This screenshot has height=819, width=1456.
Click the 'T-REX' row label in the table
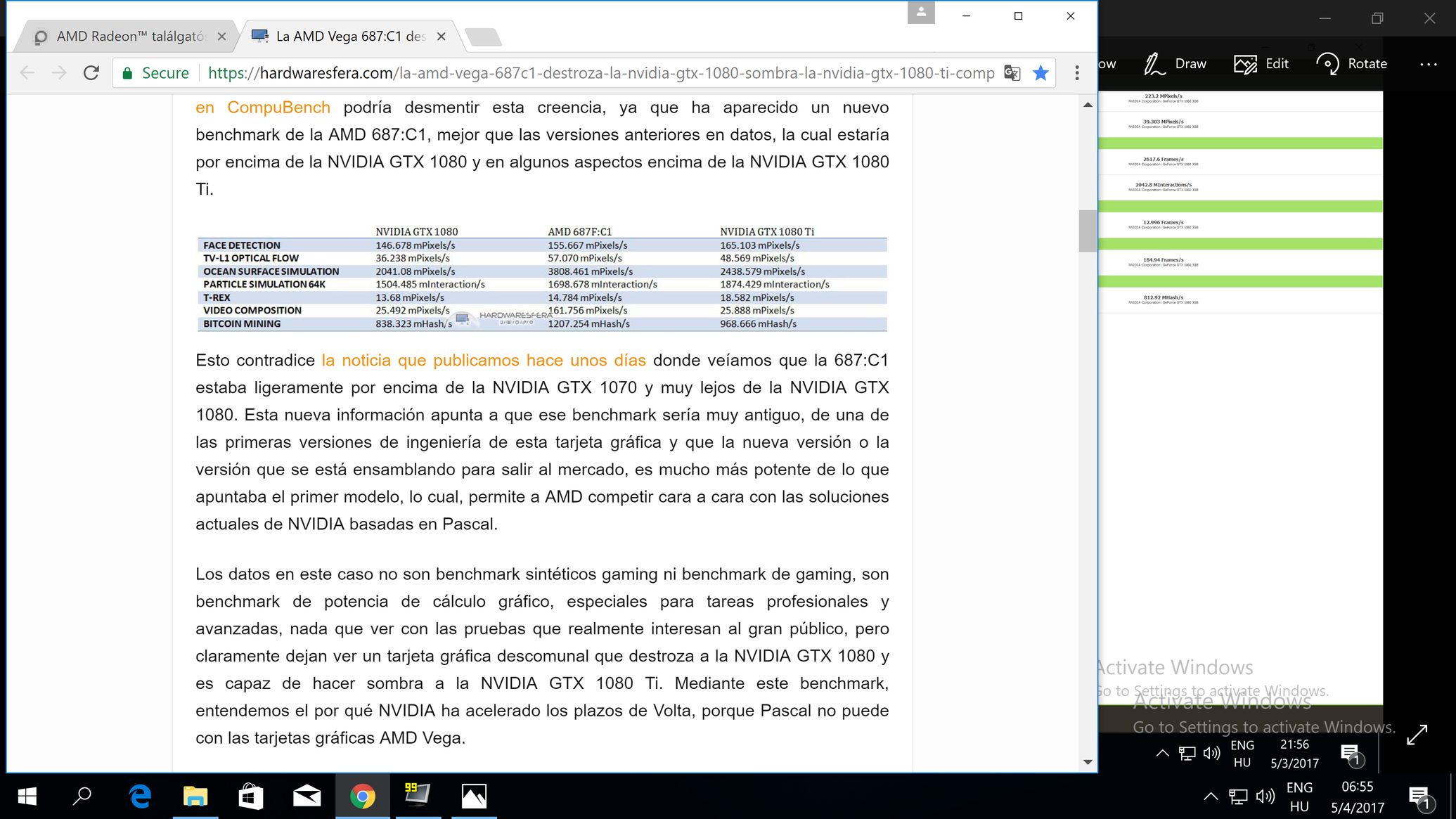pyautogui.click(x=217, y=297)
